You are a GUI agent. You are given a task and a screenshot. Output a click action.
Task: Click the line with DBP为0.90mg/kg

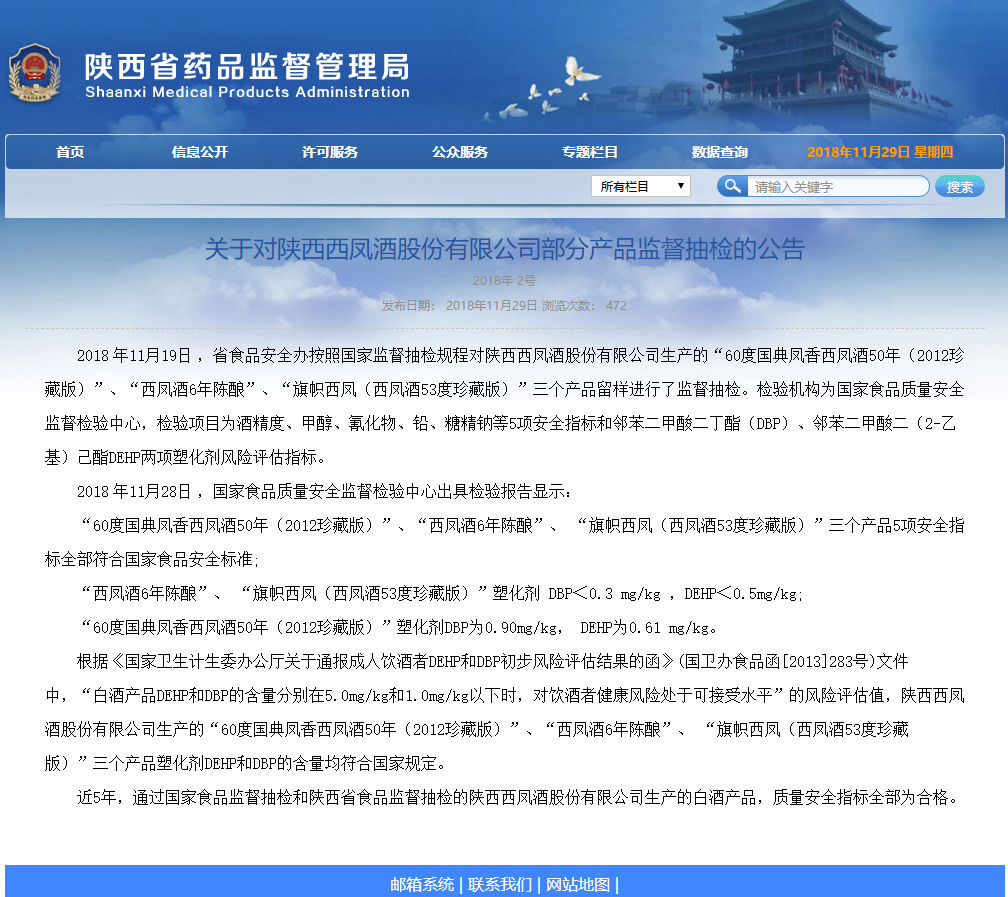[399, 627]
